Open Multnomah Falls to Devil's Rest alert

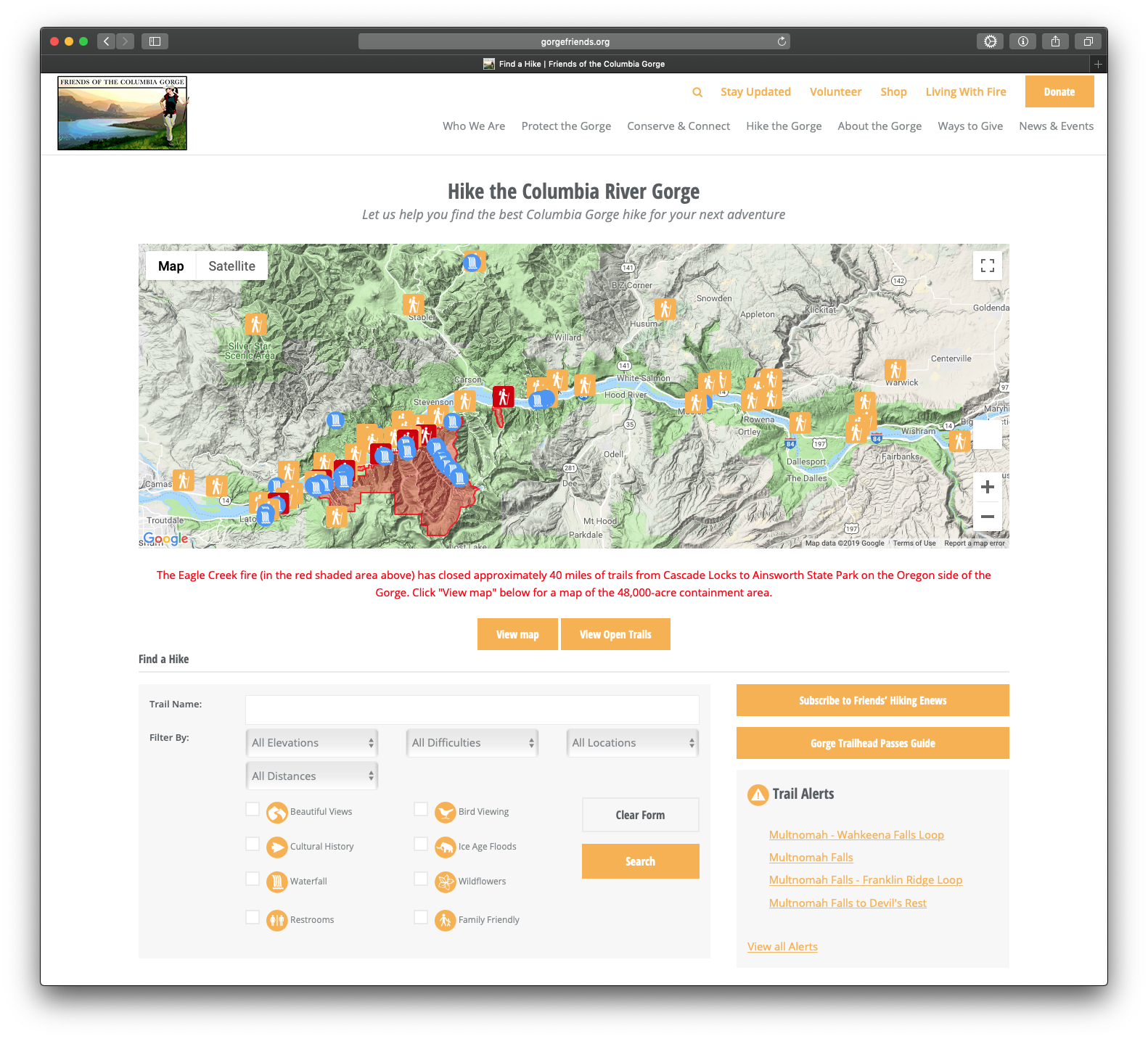(x=848, y=903)
